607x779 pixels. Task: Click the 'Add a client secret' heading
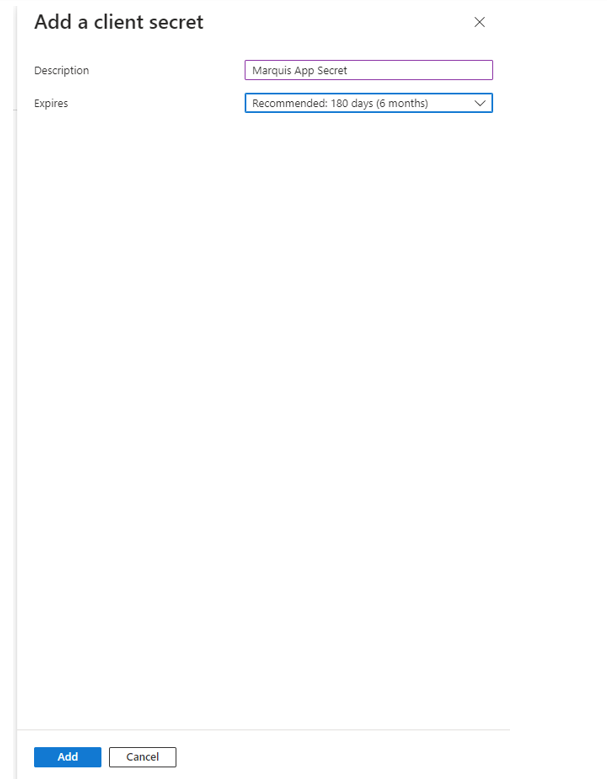click(118, 22)
